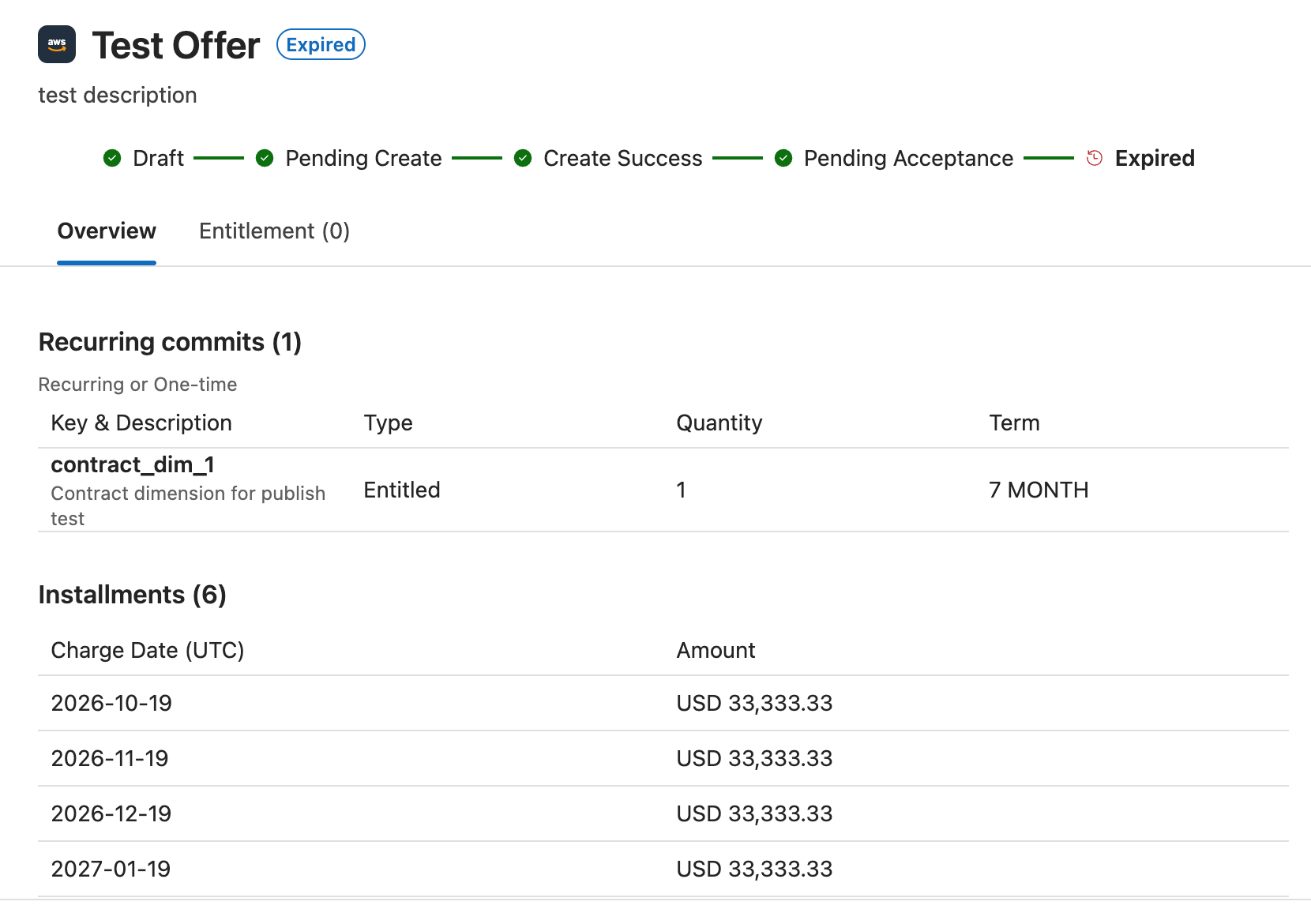Click the check icon beside Pending Create

tap(264, 158)
